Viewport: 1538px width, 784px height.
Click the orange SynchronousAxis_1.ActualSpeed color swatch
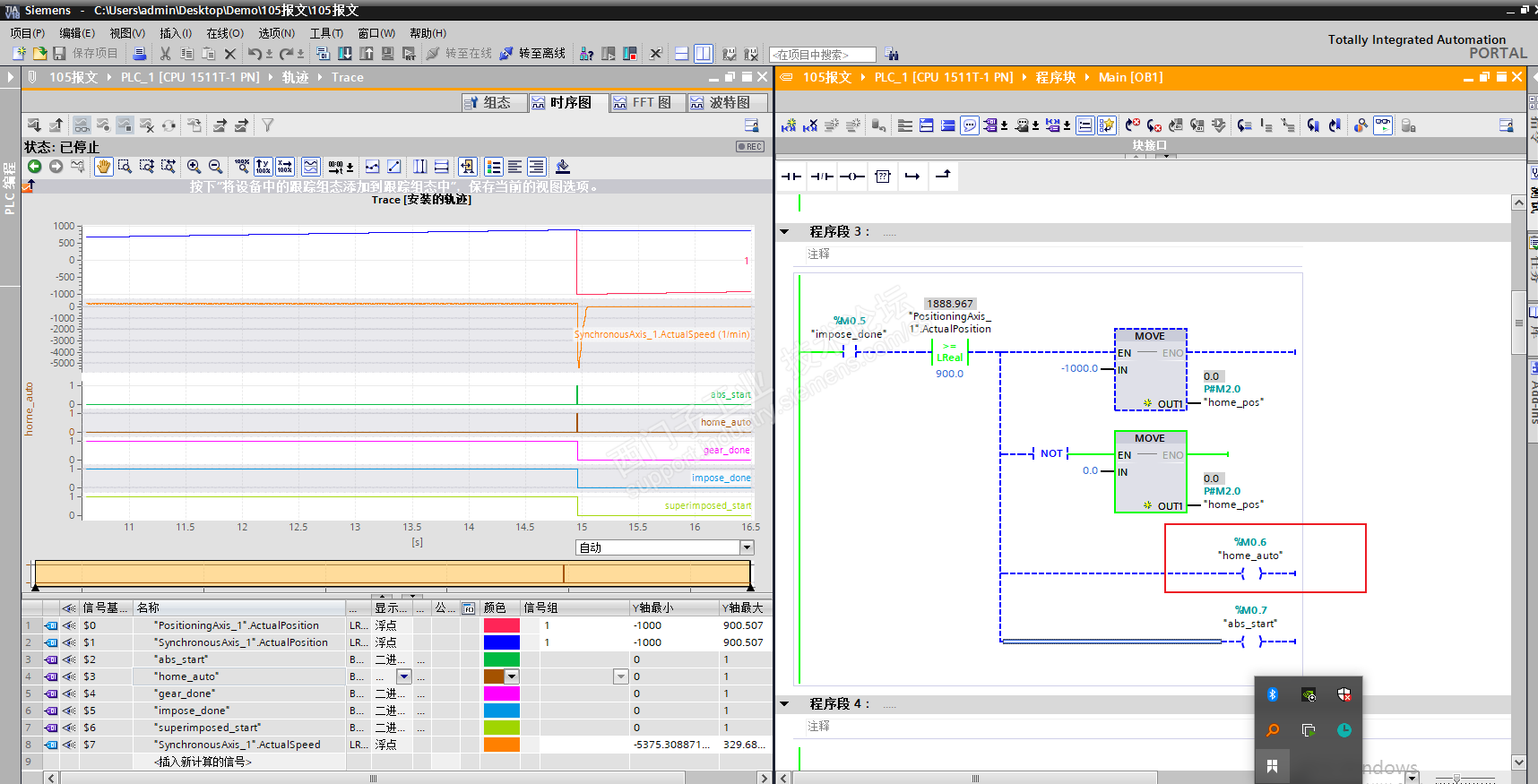(x=501, y=745)
